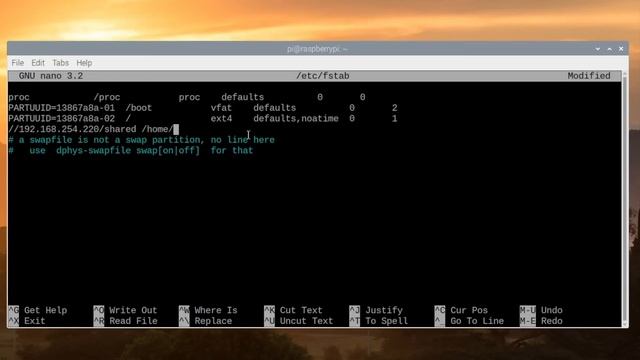Click the Go To Line shortcut

point(469,321)
